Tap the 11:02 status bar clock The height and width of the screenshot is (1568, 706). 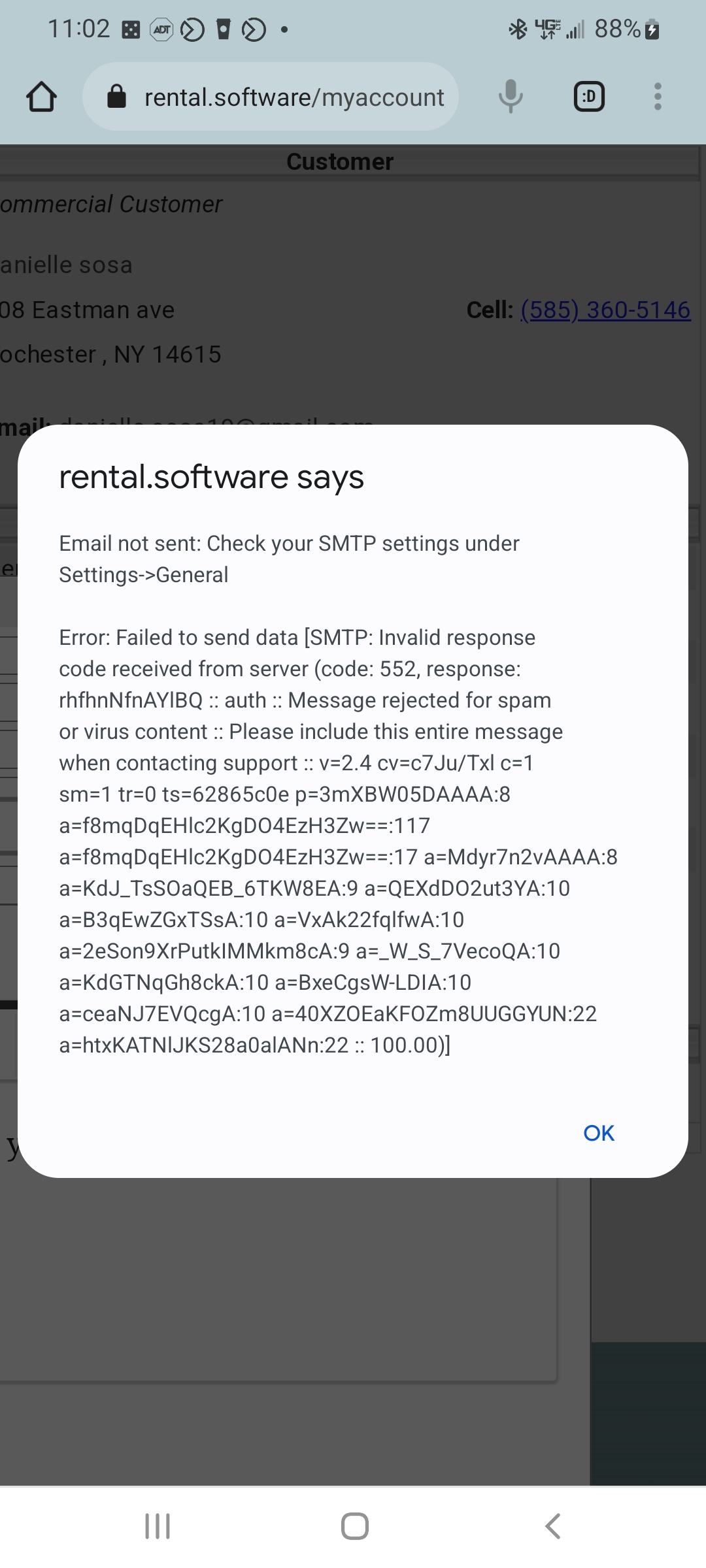tap(78, 29)
